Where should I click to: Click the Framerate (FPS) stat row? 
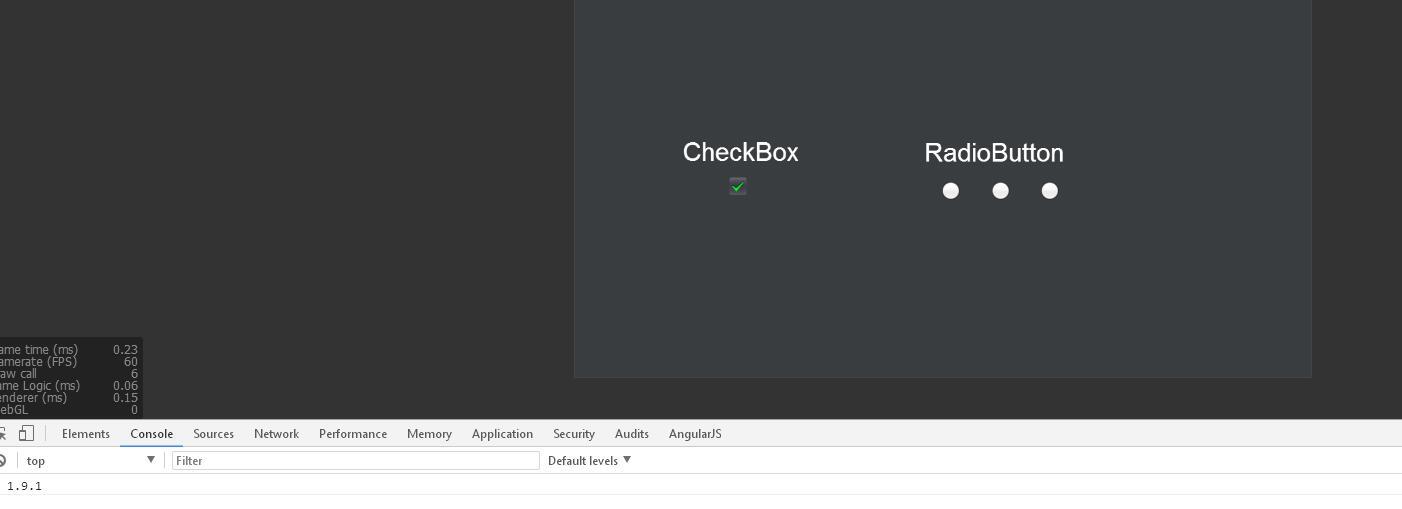pos(69,362)
